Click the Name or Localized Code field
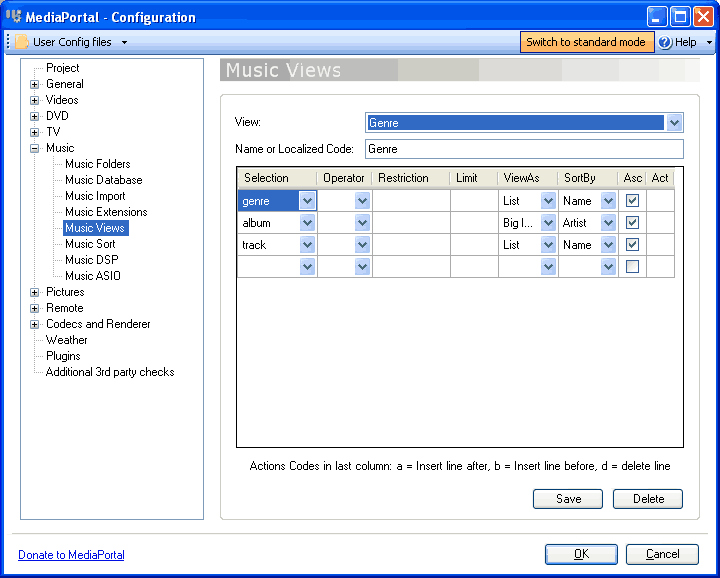The height and width of the screenshot is (578, 720). pyautogui.click(x=524, y=149)
